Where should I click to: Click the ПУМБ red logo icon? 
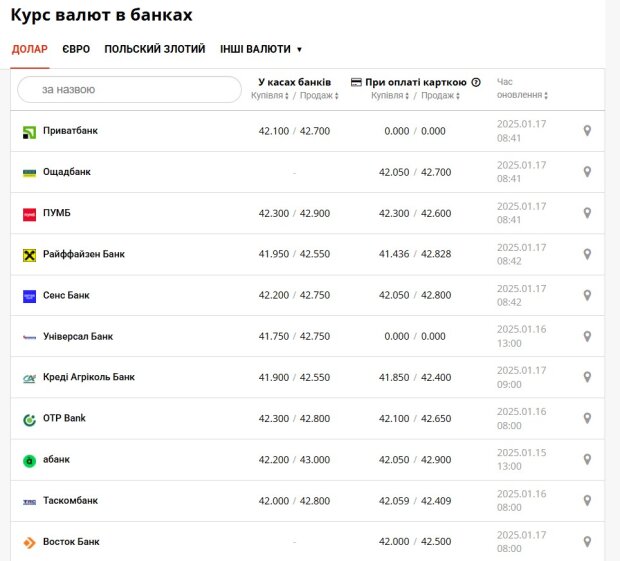coord(29,215)
